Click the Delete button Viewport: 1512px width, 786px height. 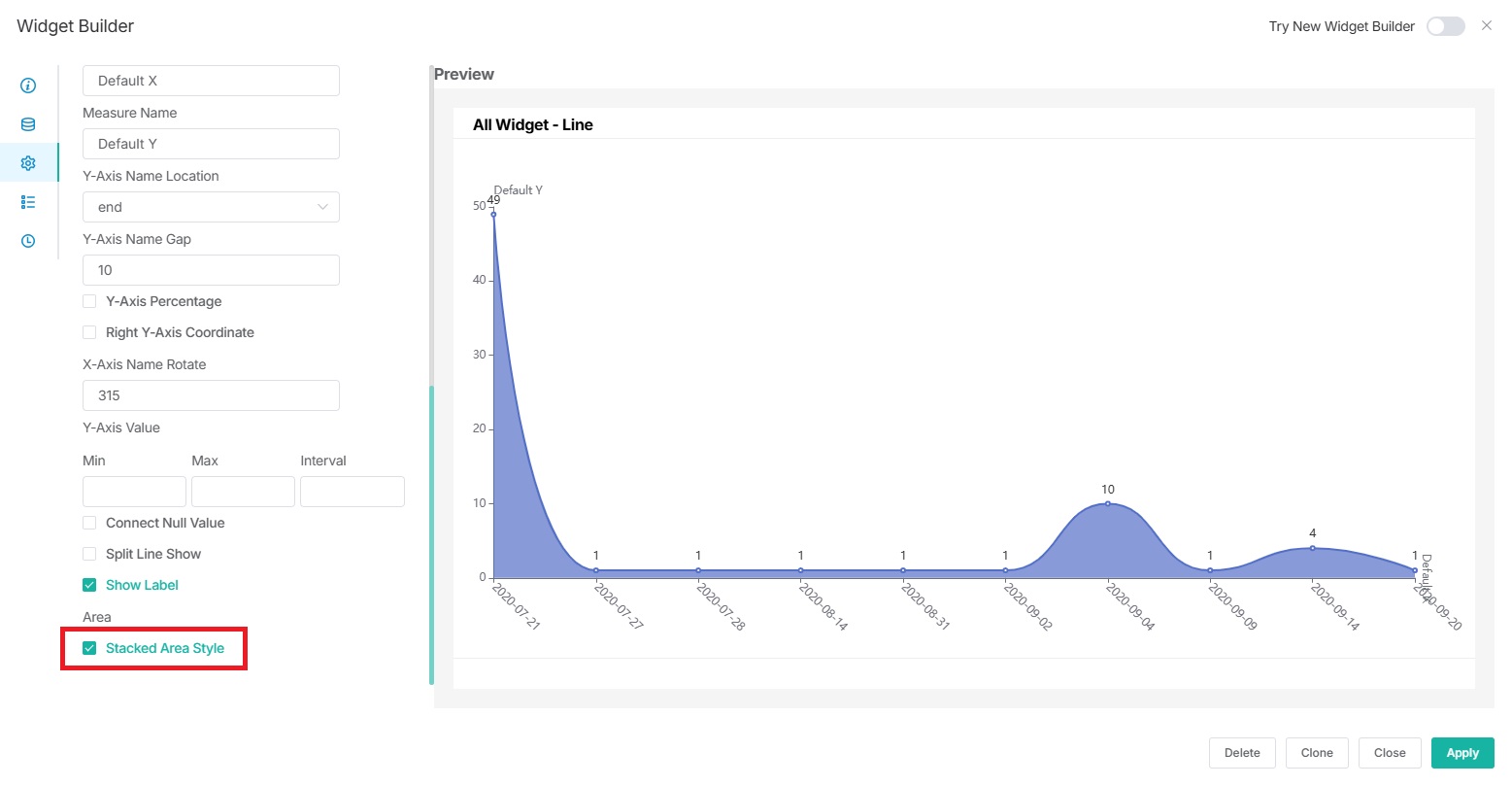click(x=1241, y=753)
